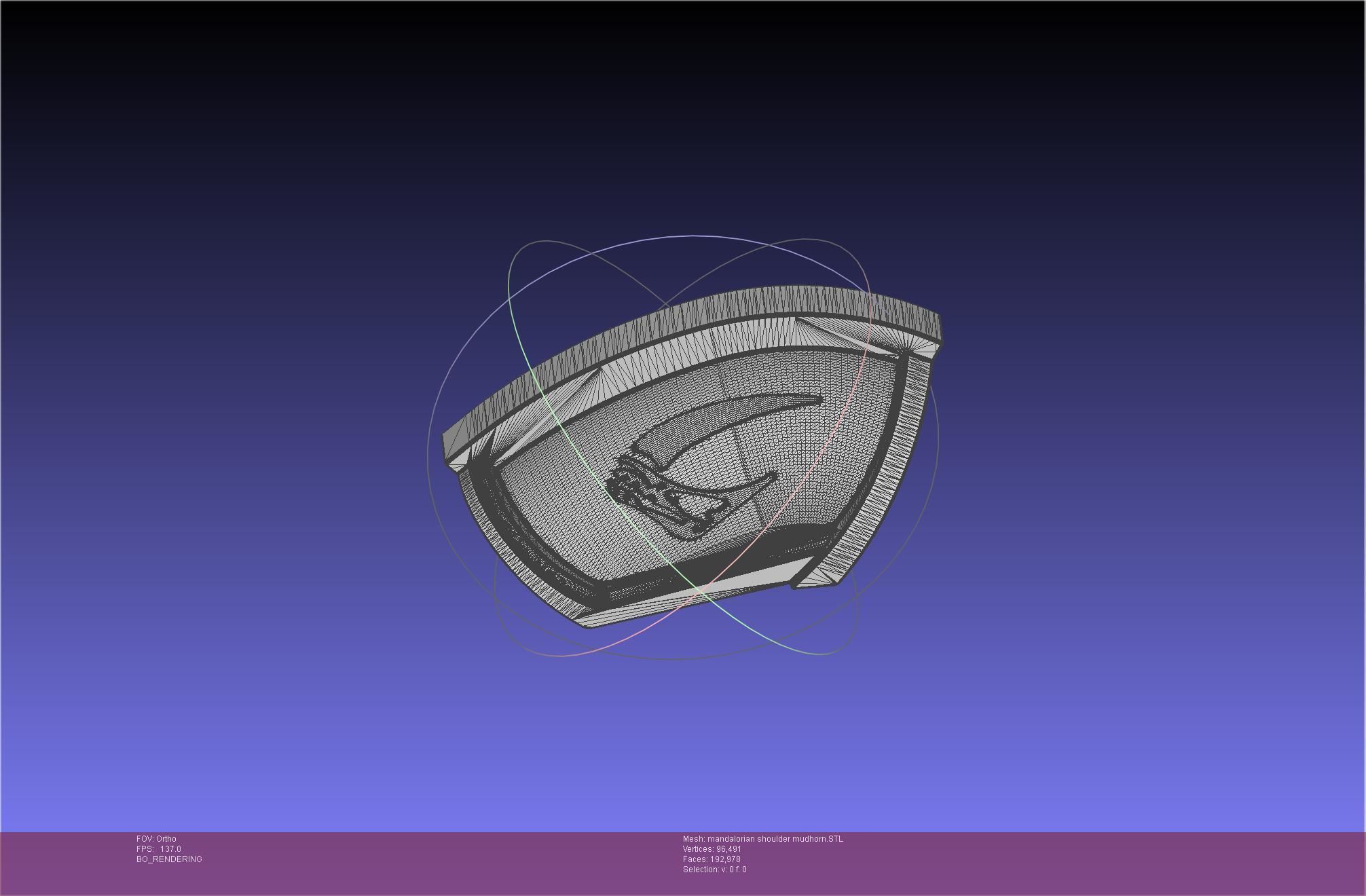Click the 'FOV: Ortho' status text

click(156, 839)
